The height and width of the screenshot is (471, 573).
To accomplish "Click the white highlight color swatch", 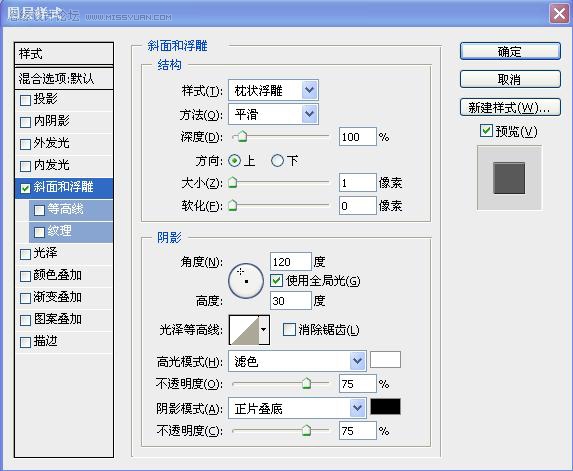I will click(385, 359).
